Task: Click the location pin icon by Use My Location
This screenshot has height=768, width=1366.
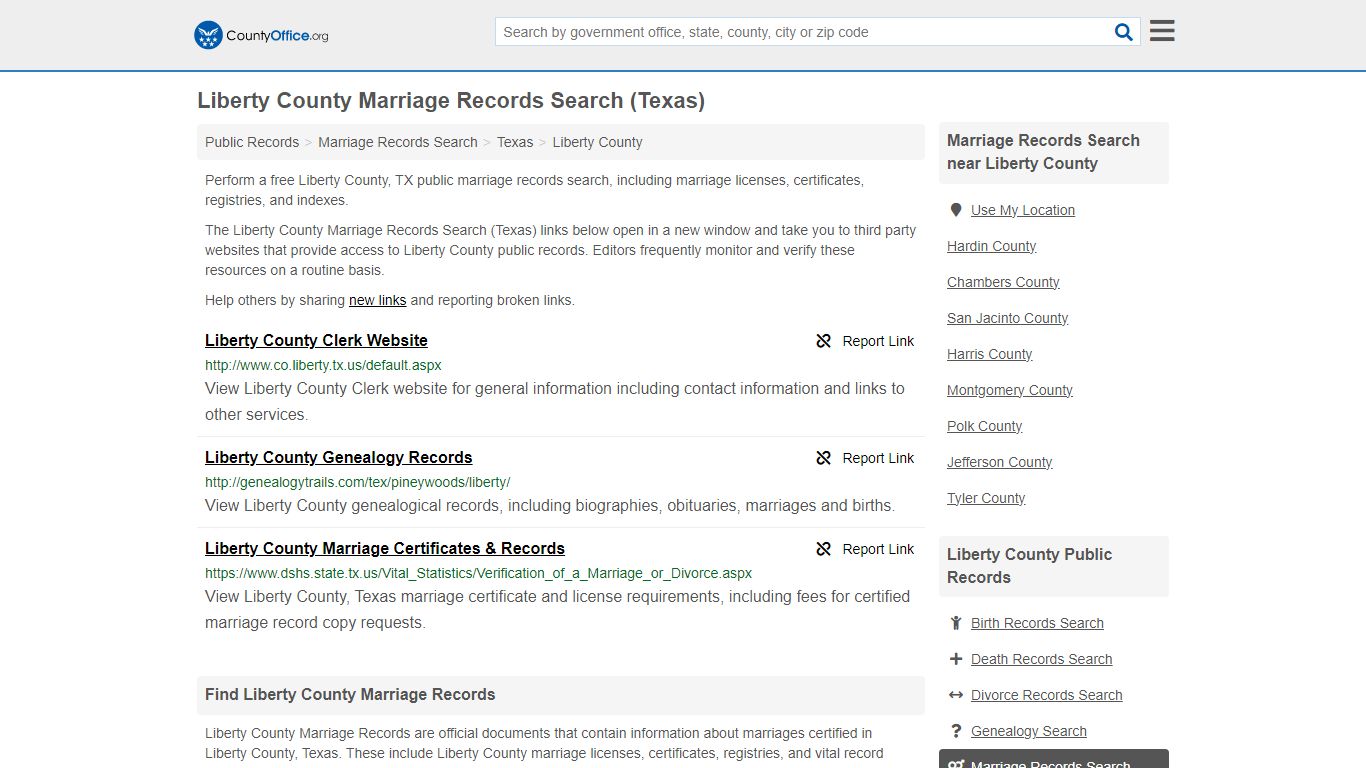Action: click(956, 210)
